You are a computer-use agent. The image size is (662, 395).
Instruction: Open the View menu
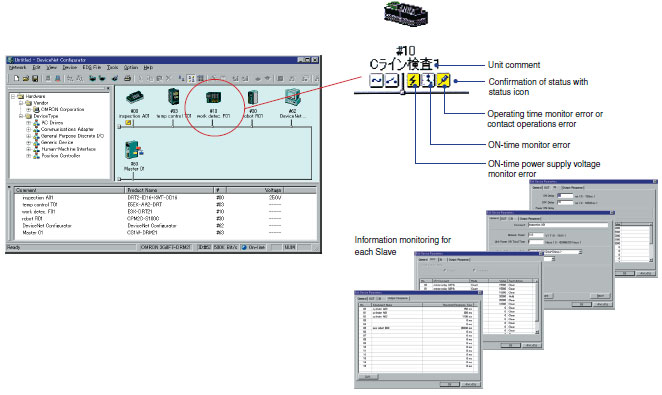coord(52,68)
